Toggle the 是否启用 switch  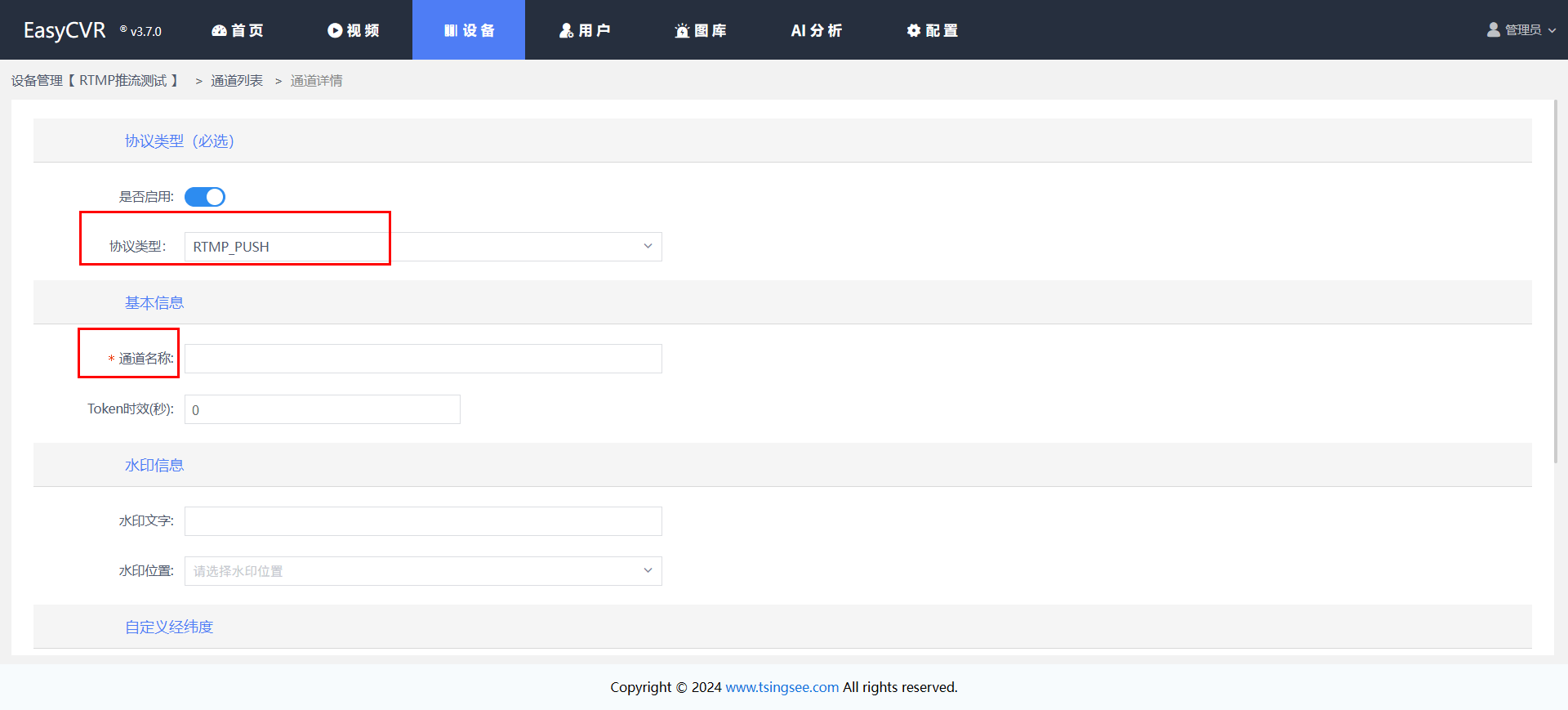[x=204, y=197]
